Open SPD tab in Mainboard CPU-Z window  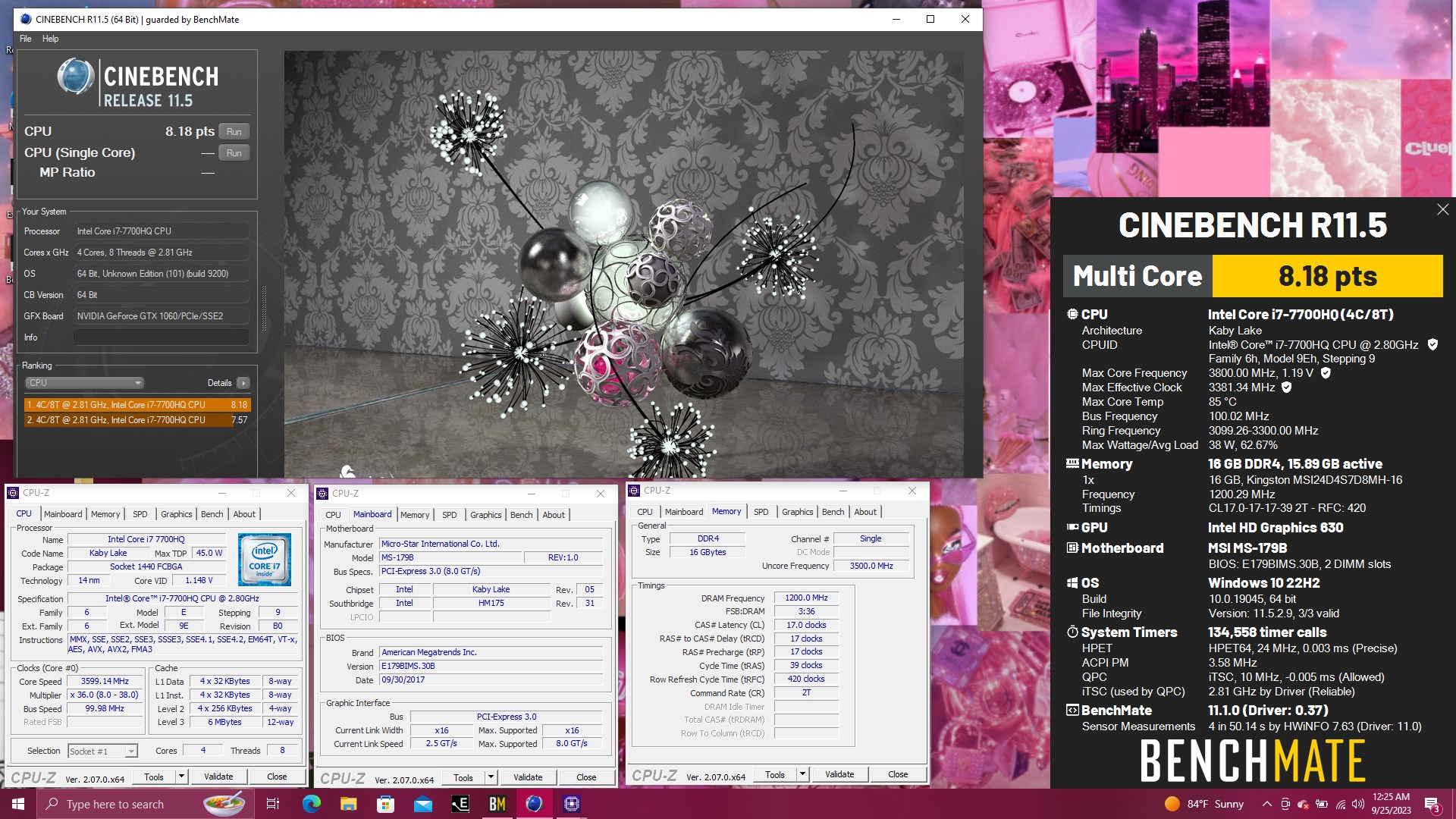coord(450,515)
